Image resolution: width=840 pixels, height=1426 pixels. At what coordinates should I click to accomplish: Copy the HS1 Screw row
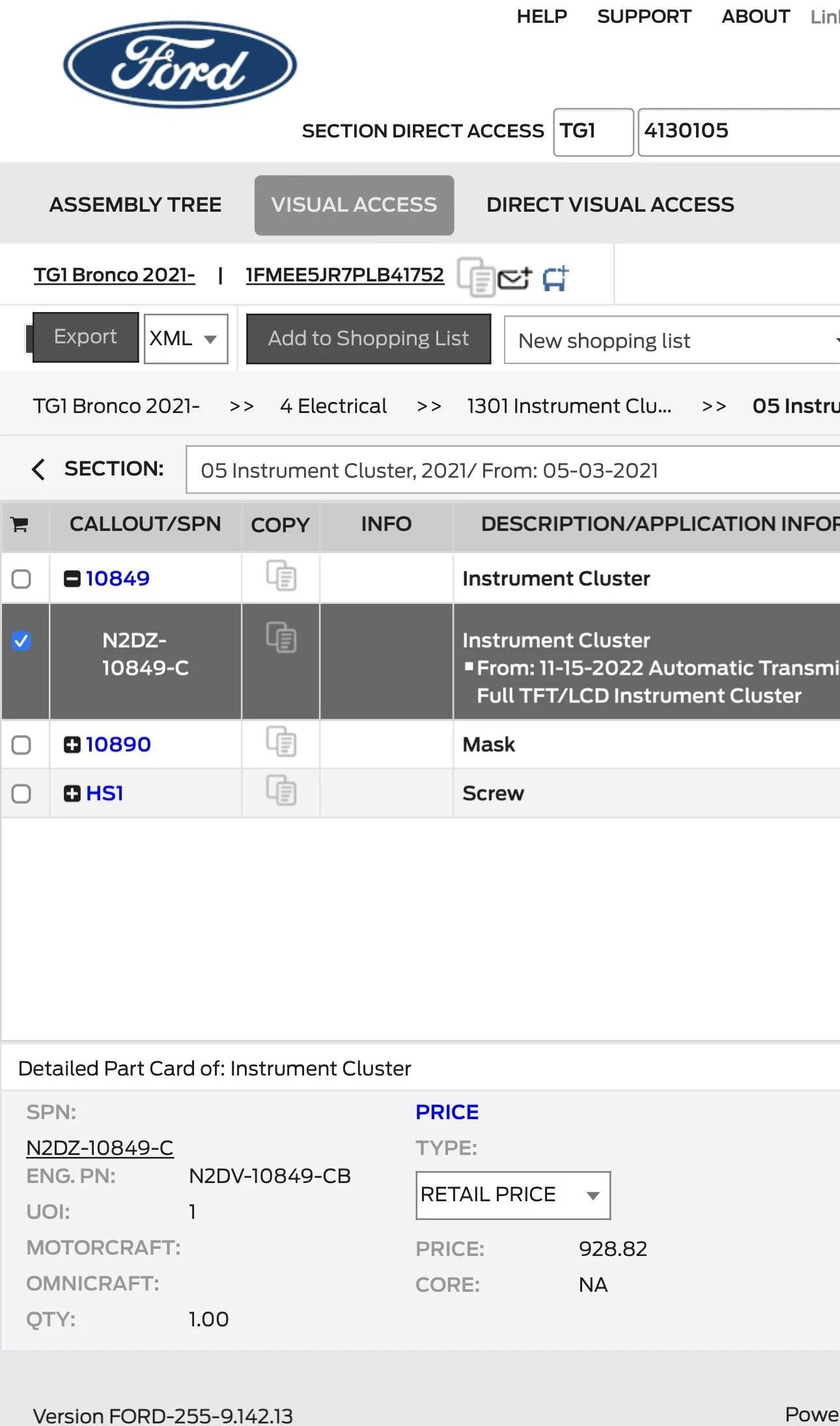[281, 790]
